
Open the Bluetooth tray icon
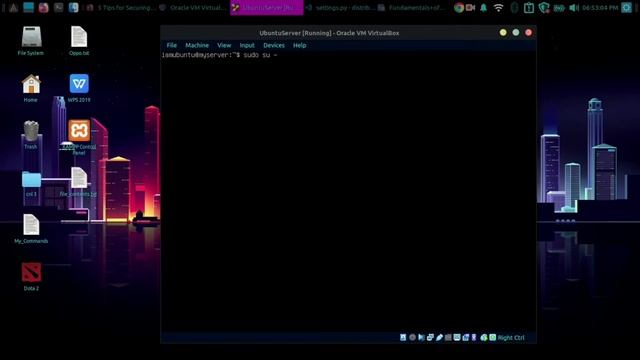point(514,7)
